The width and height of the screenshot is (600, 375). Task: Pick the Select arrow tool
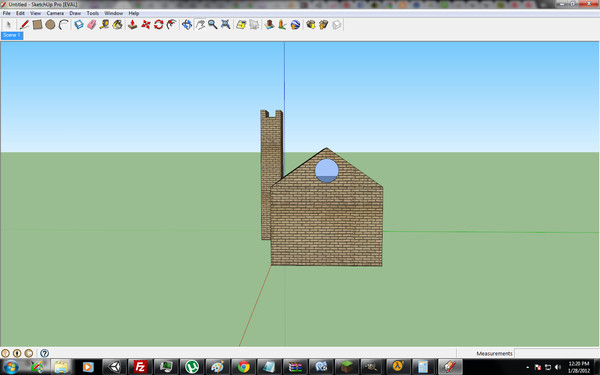(x=9, y=25)
